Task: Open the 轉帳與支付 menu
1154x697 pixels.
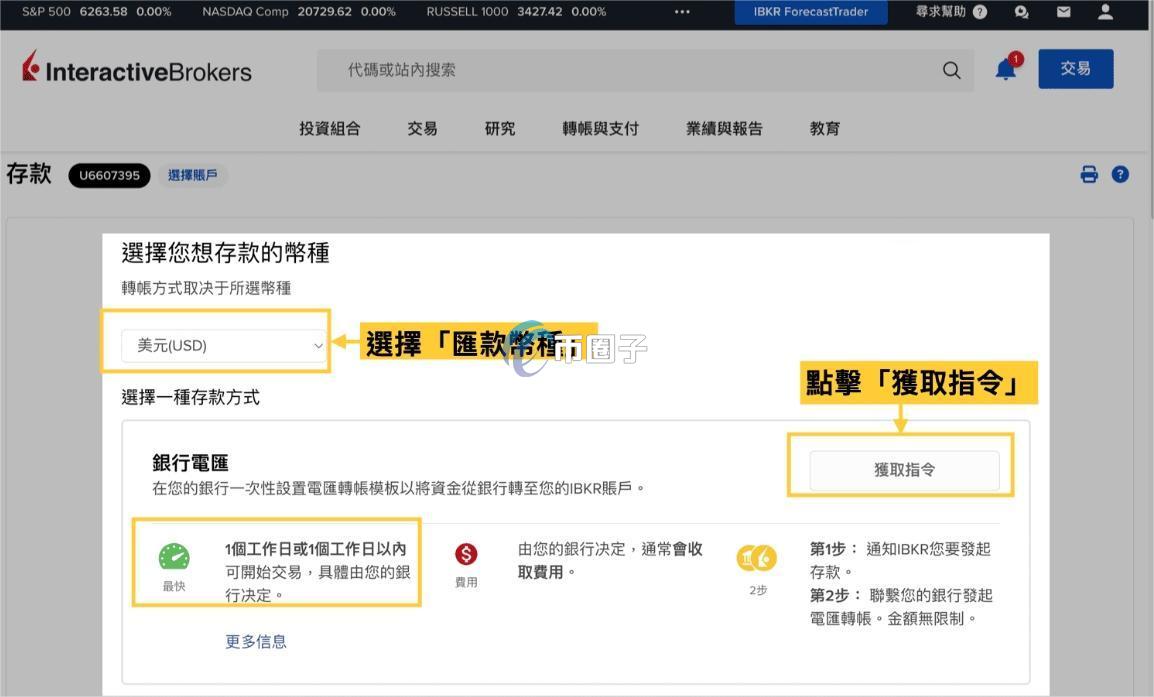Action: (x=600, y=128)
